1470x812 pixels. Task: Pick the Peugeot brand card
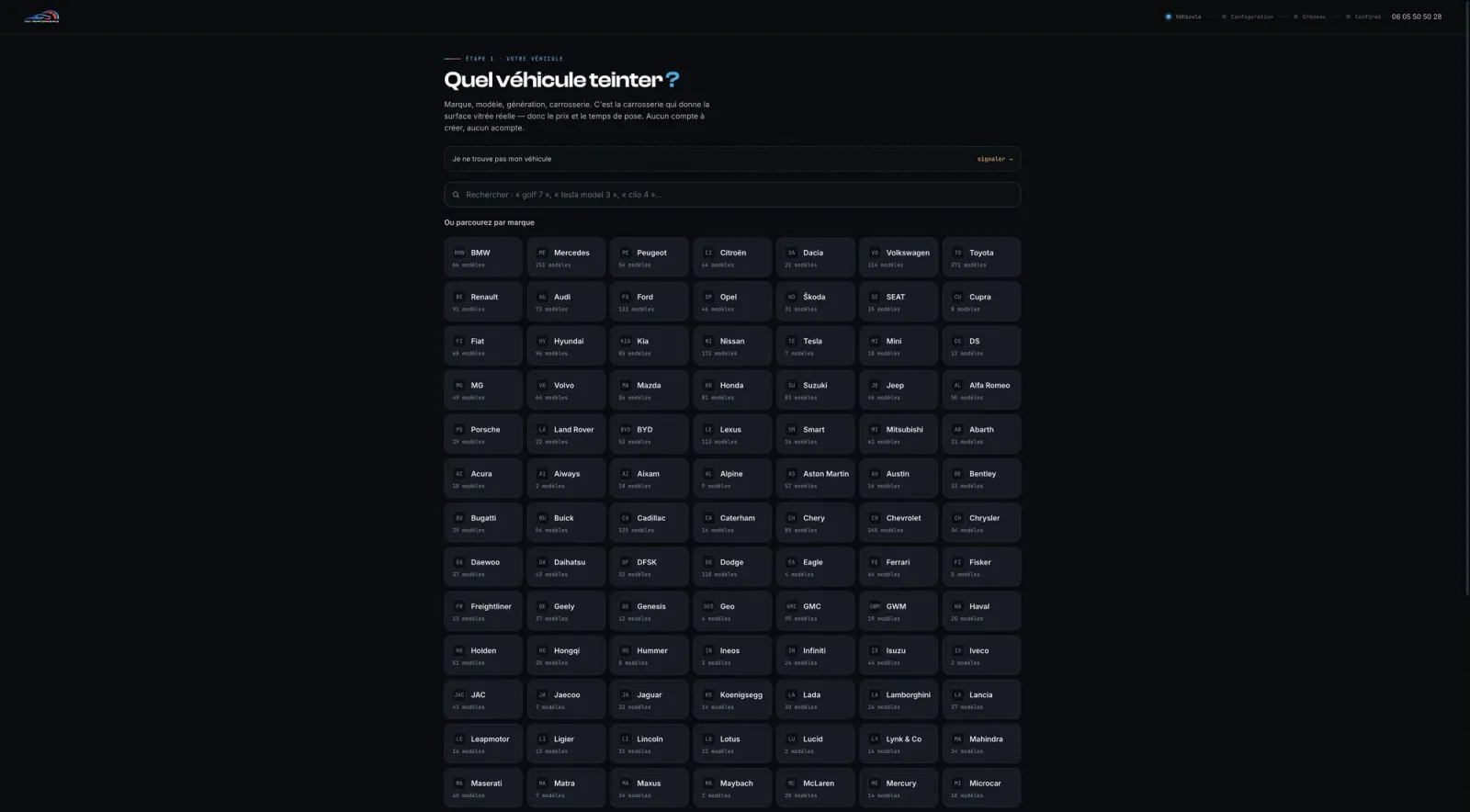click(x=650, y=257)
